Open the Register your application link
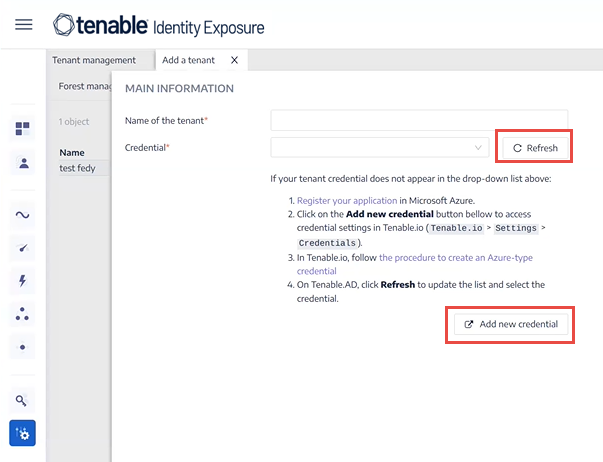603x462 pixels. click(347, 200)
